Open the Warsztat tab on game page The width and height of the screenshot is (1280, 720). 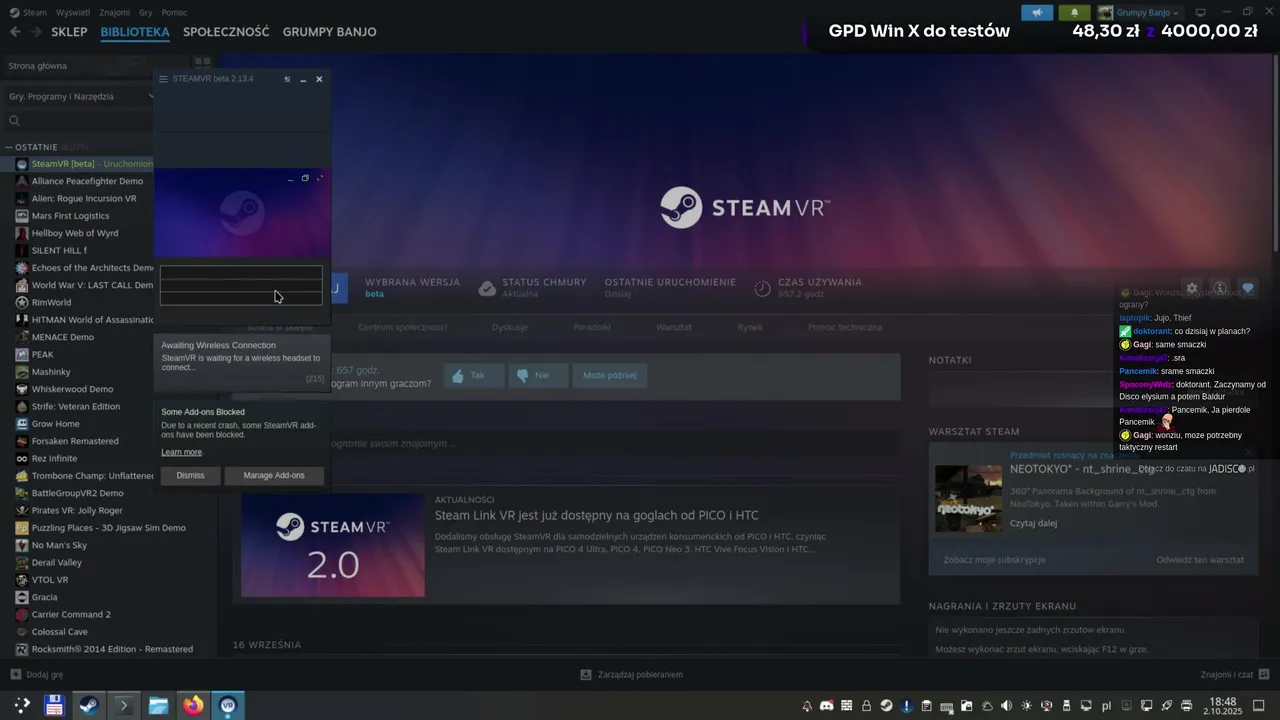674,327
